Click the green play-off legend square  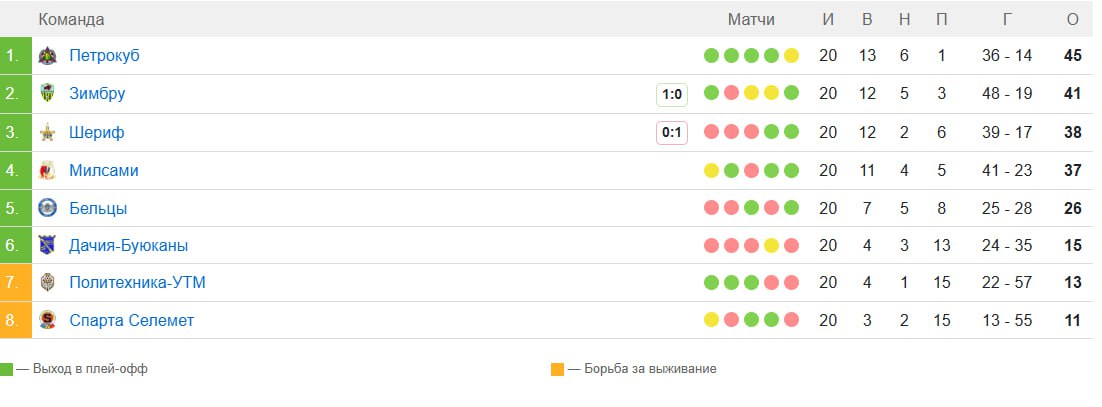7,369
